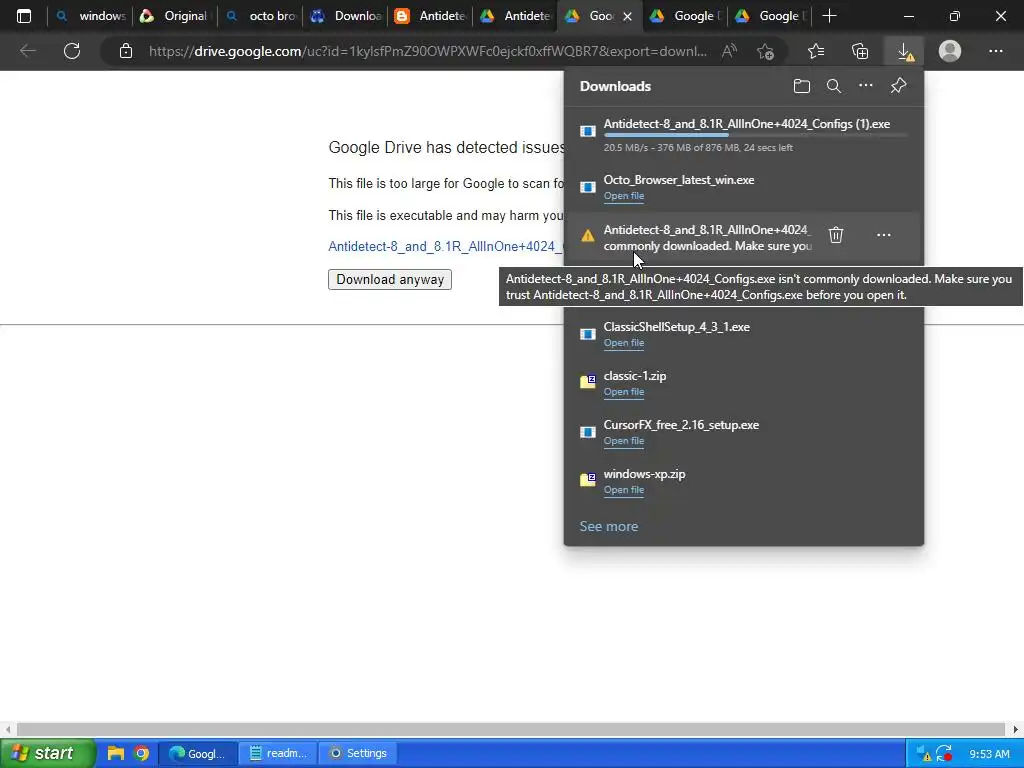Open the Start menu
1024x768 pixels.
tap(47, 753)
